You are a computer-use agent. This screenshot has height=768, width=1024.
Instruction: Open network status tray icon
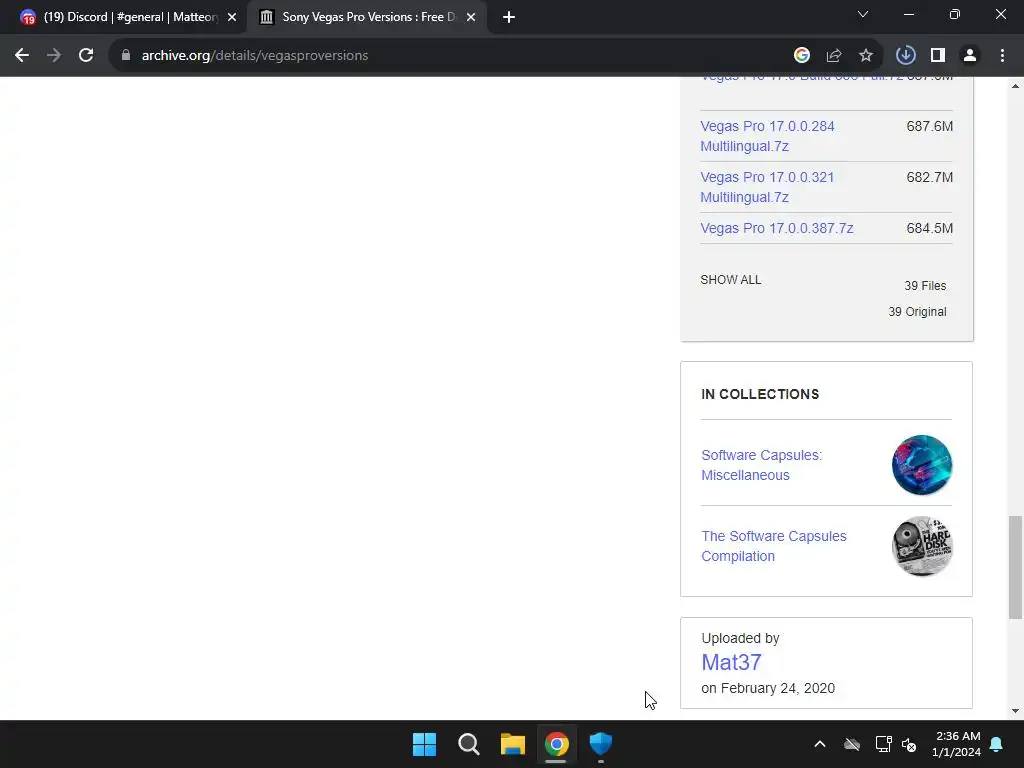point(883,744)
